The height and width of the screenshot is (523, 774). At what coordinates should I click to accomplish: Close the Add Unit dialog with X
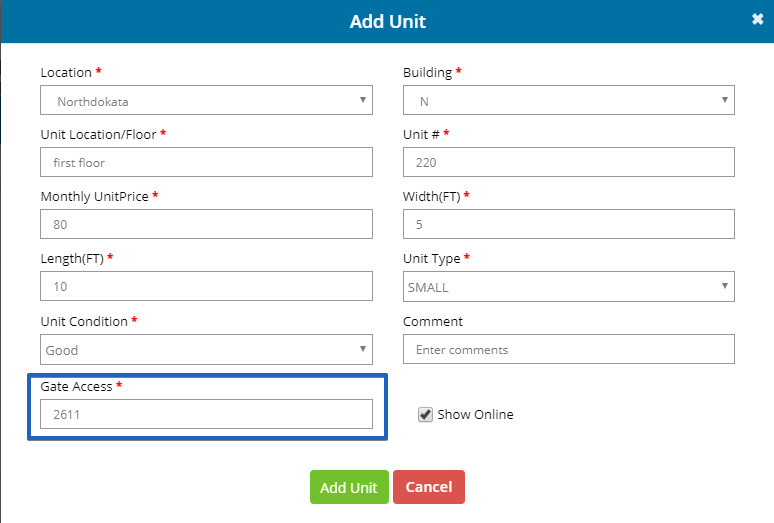click(757, 19)
